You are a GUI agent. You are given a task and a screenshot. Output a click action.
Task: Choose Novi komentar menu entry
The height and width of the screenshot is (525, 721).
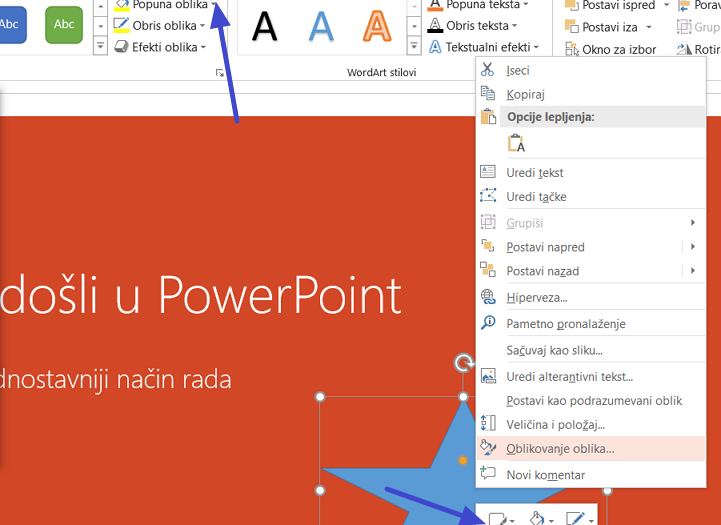pyautogui.click(x=591, y=474)
